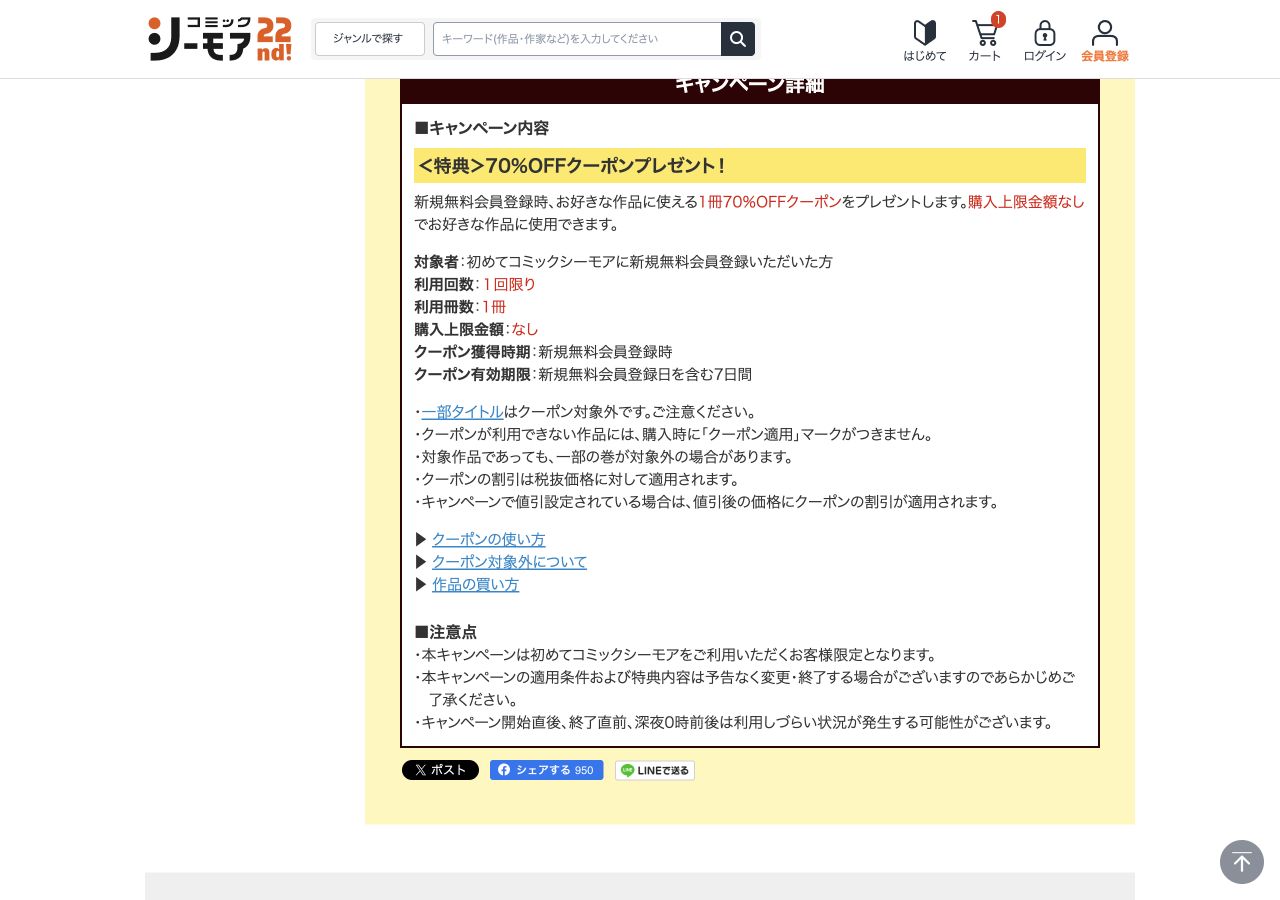Click the scroll-to-top arrow button
Screen dimensions: 1280x900
[x=1242, y=862]
